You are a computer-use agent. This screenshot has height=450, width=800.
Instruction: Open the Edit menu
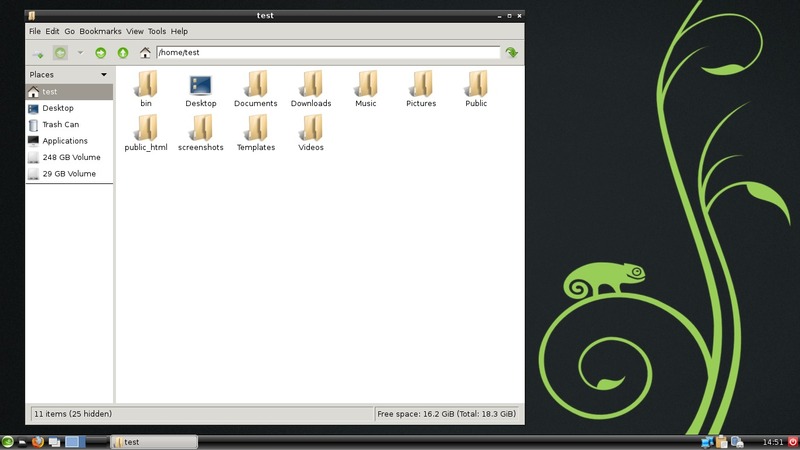[x=52, y=31]
